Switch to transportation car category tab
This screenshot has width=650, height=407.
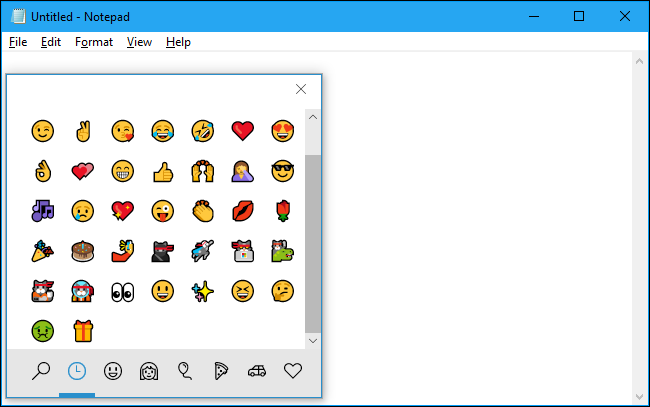click(257, 371)
